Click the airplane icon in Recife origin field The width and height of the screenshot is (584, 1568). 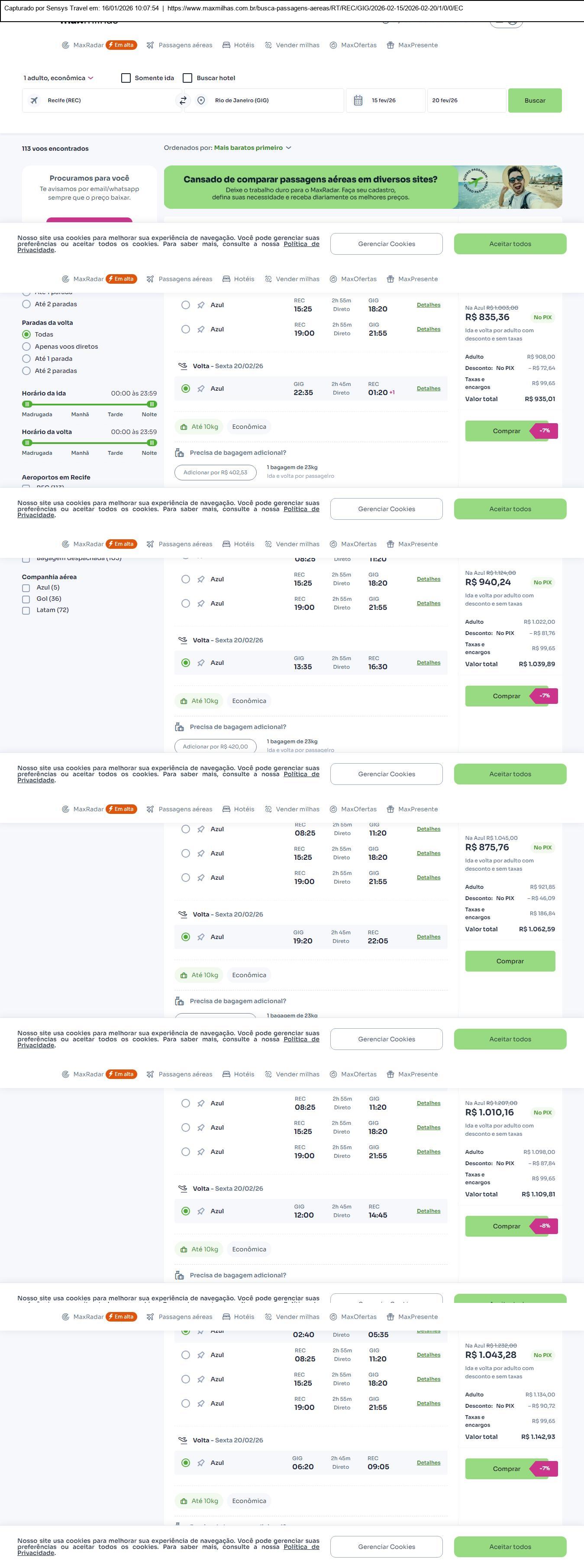[34, 100]
